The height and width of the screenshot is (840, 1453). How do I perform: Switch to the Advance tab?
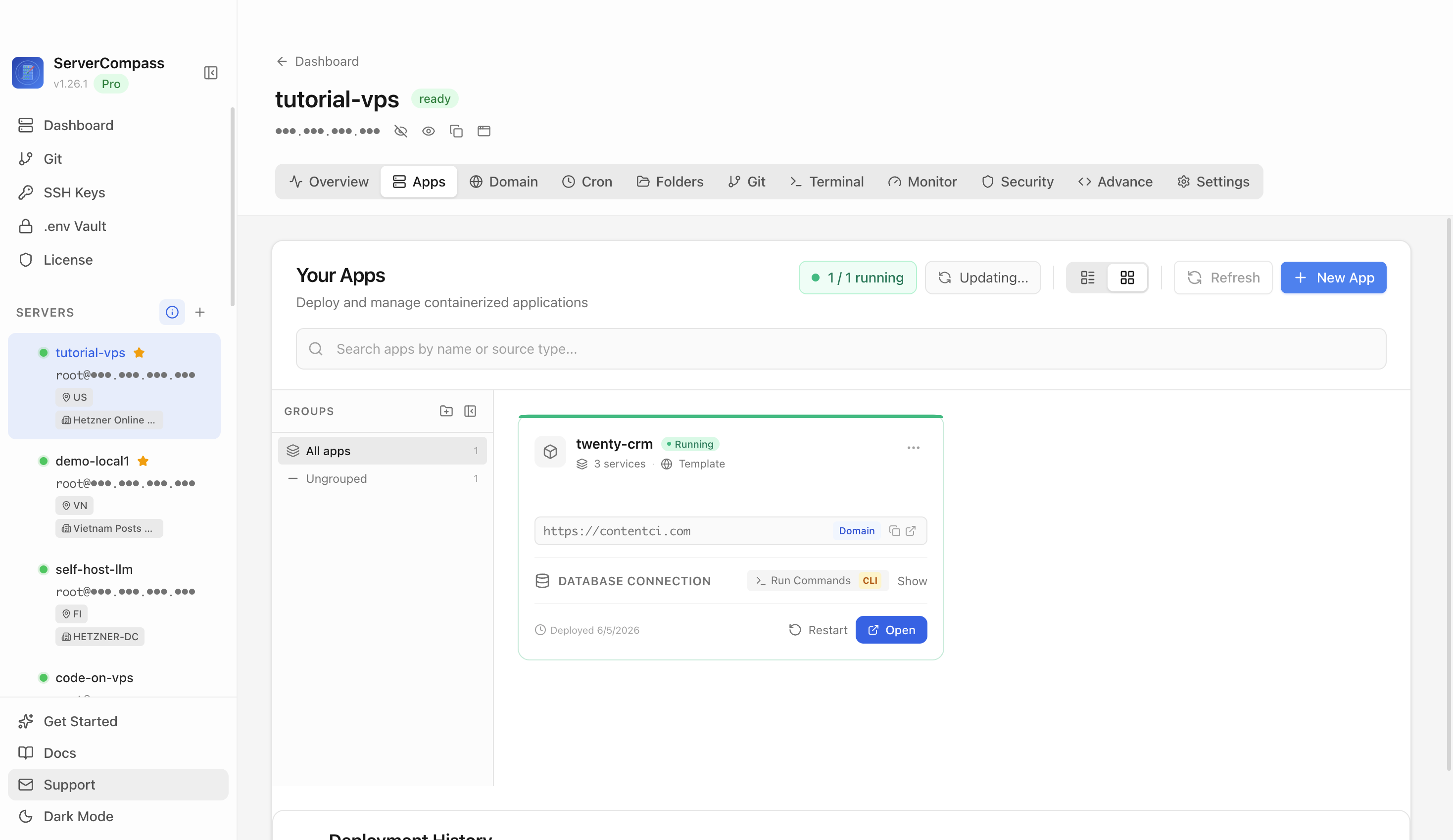pos(1115,182)
